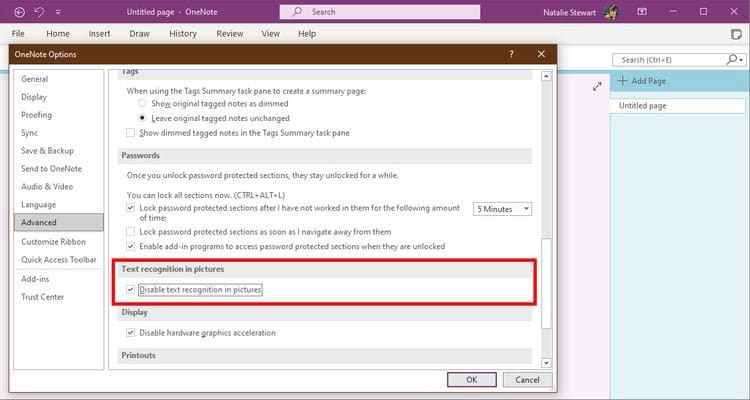This screenshot has width=750, height=400.
Task: Click Cancel in OneNote Options
Action: [x=527, y=379]
